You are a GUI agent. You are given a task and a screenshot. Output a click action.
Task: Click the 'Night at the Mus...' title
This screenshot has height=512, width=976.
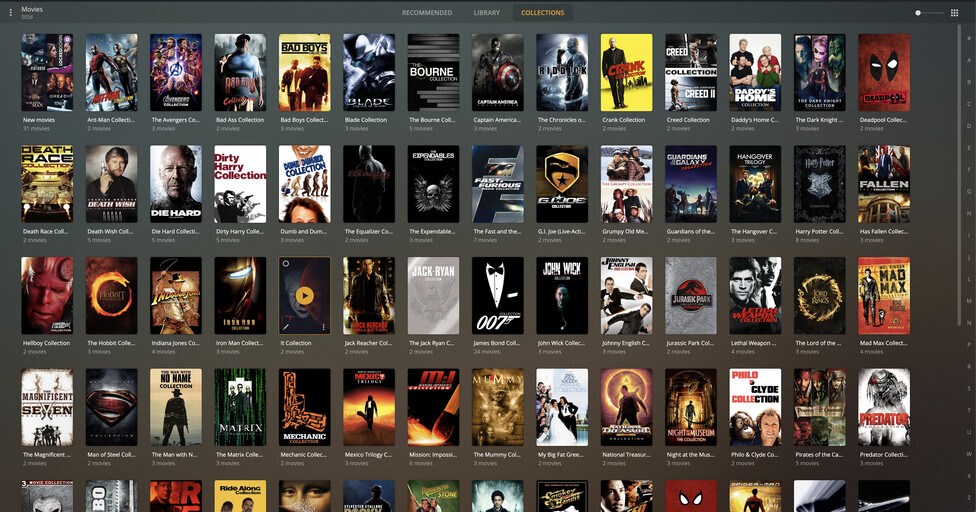(690, 455)
